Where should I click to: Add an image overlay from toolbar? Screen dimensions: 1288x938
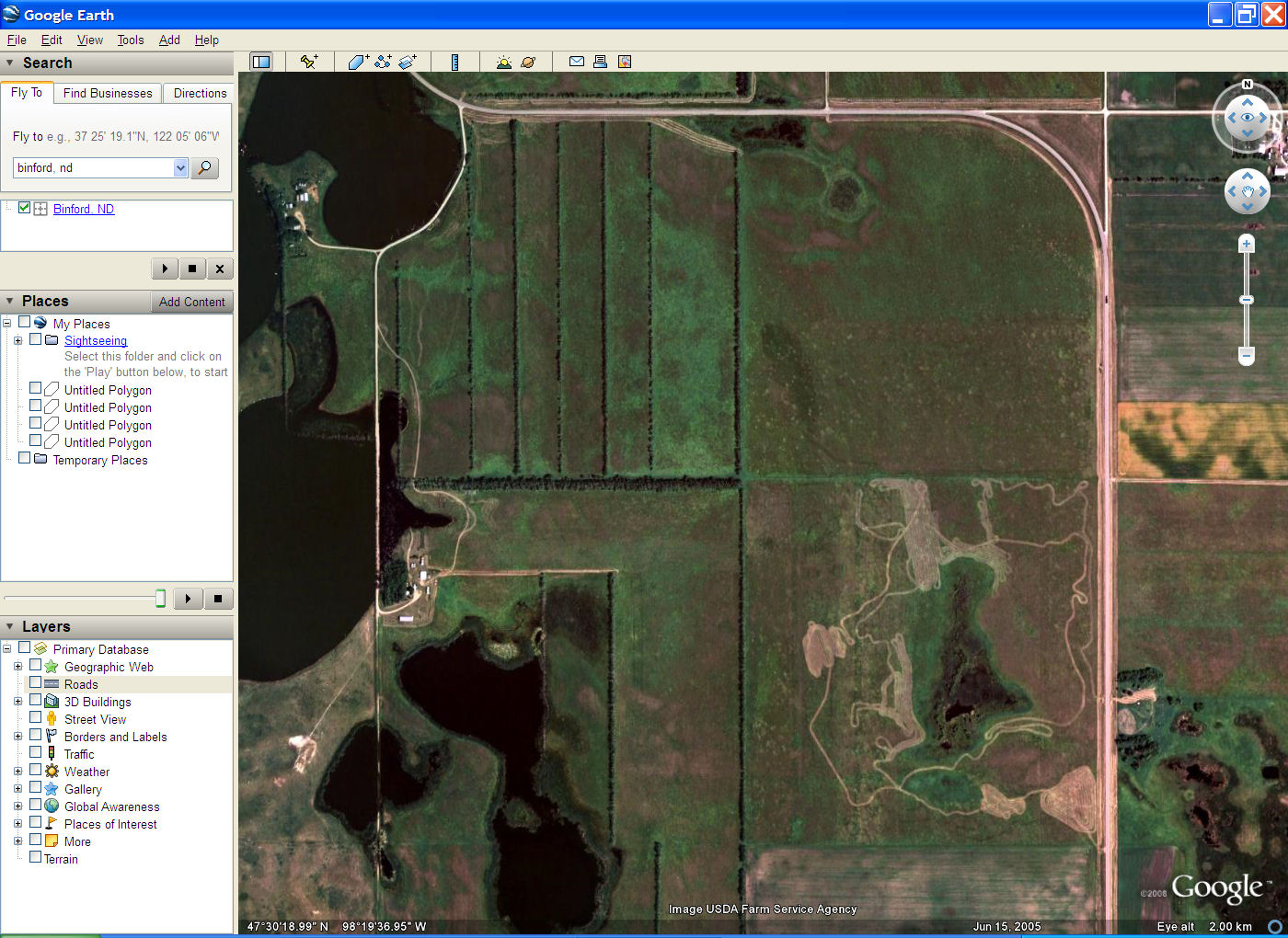[408, 62]
